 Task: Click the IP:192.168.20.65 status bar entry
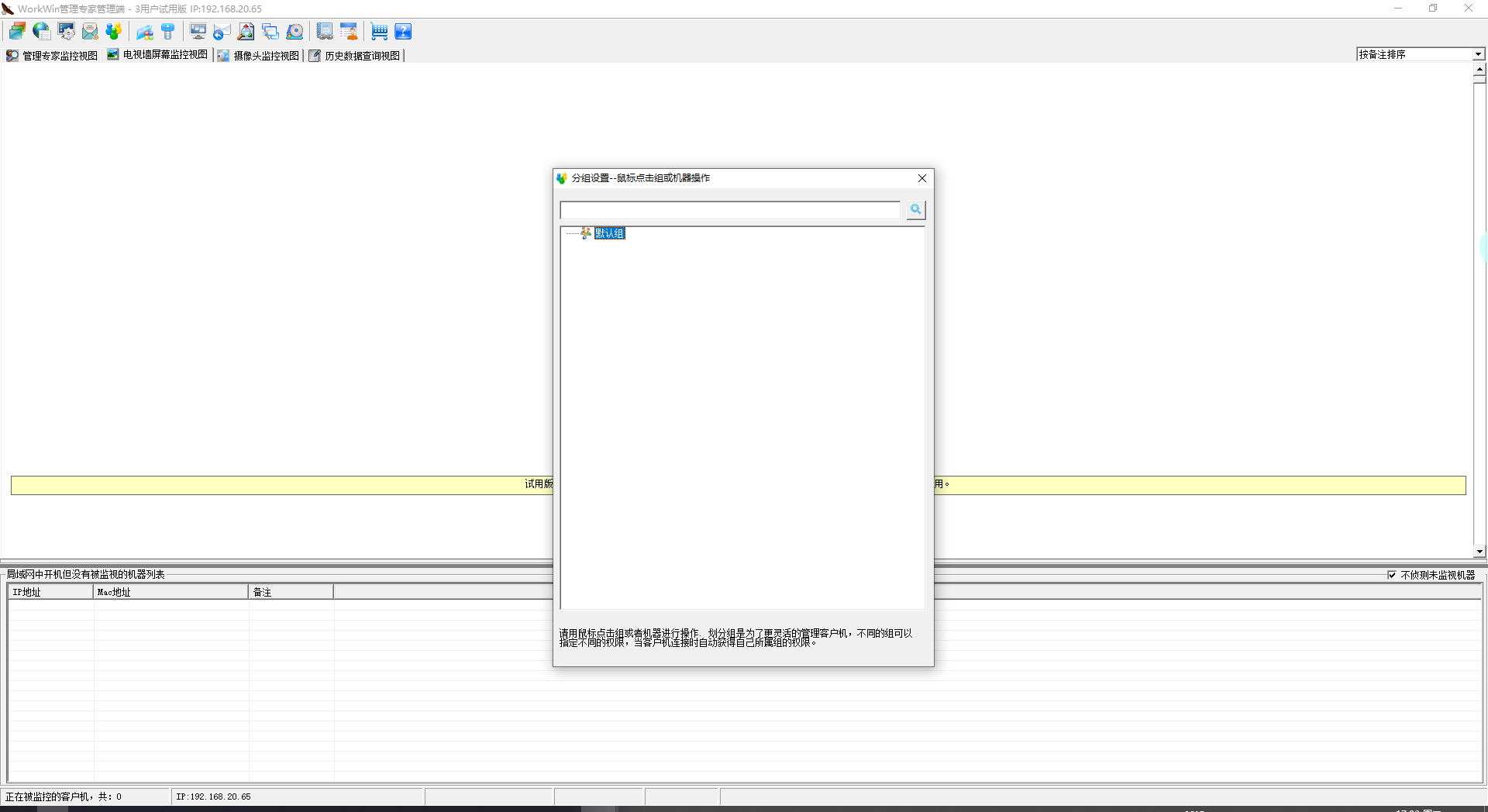[213, 797]
